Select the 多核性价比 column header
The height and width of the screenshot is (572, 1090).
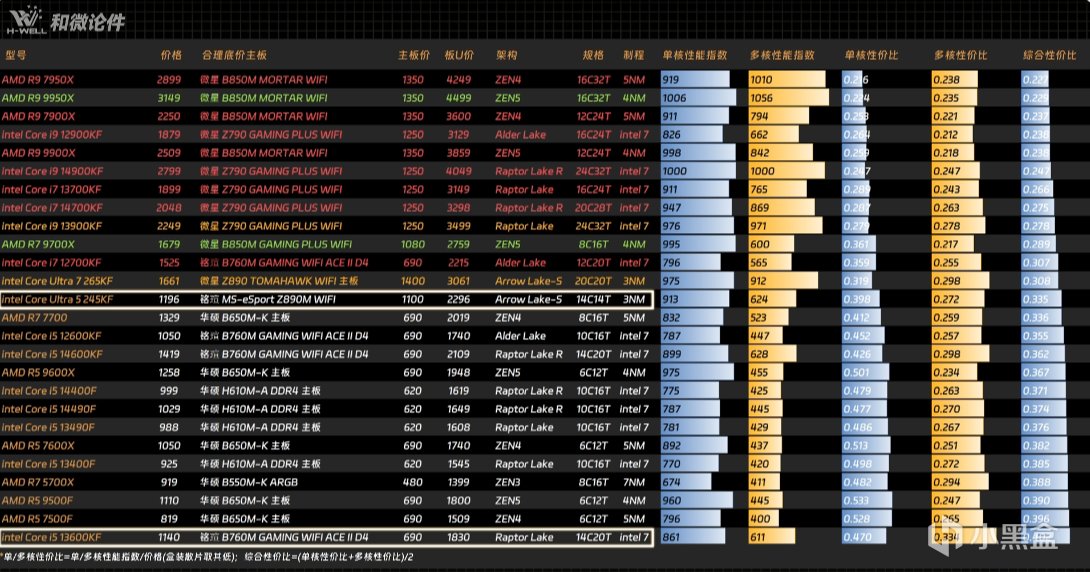pyautogui.click(x=960, y=55)
